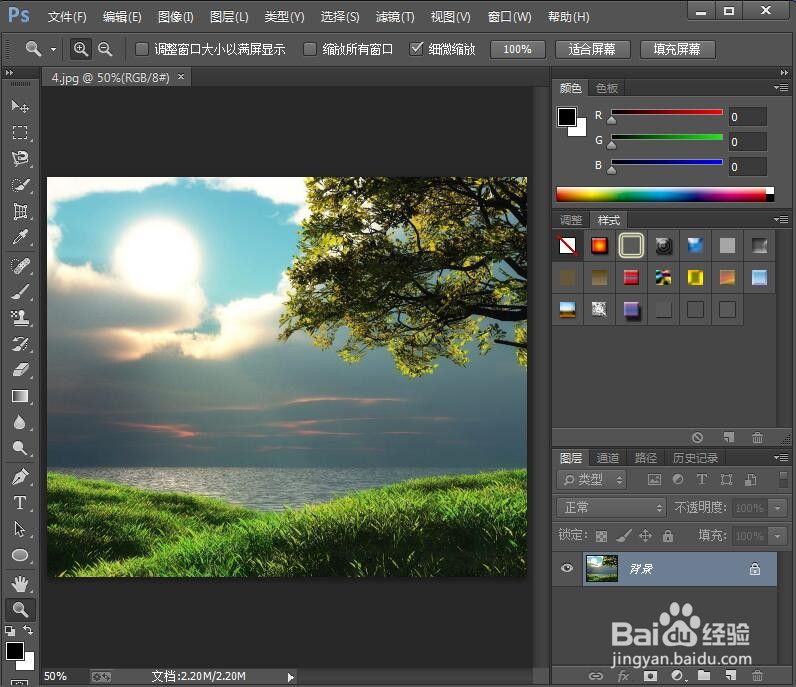
Task: Disable scrubby zoom checkbox
Action: point(416,49)
